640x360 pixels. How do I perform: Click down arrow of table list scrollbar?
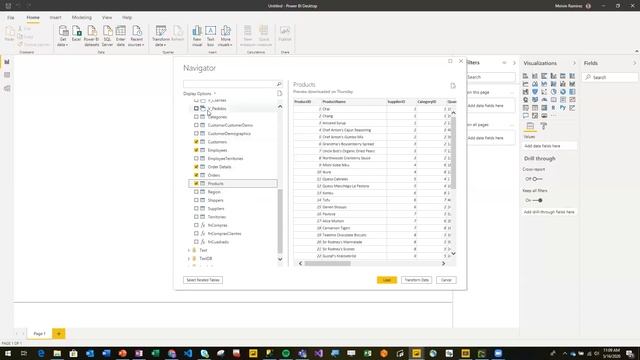pyautogui.click(x=280, y=259)
